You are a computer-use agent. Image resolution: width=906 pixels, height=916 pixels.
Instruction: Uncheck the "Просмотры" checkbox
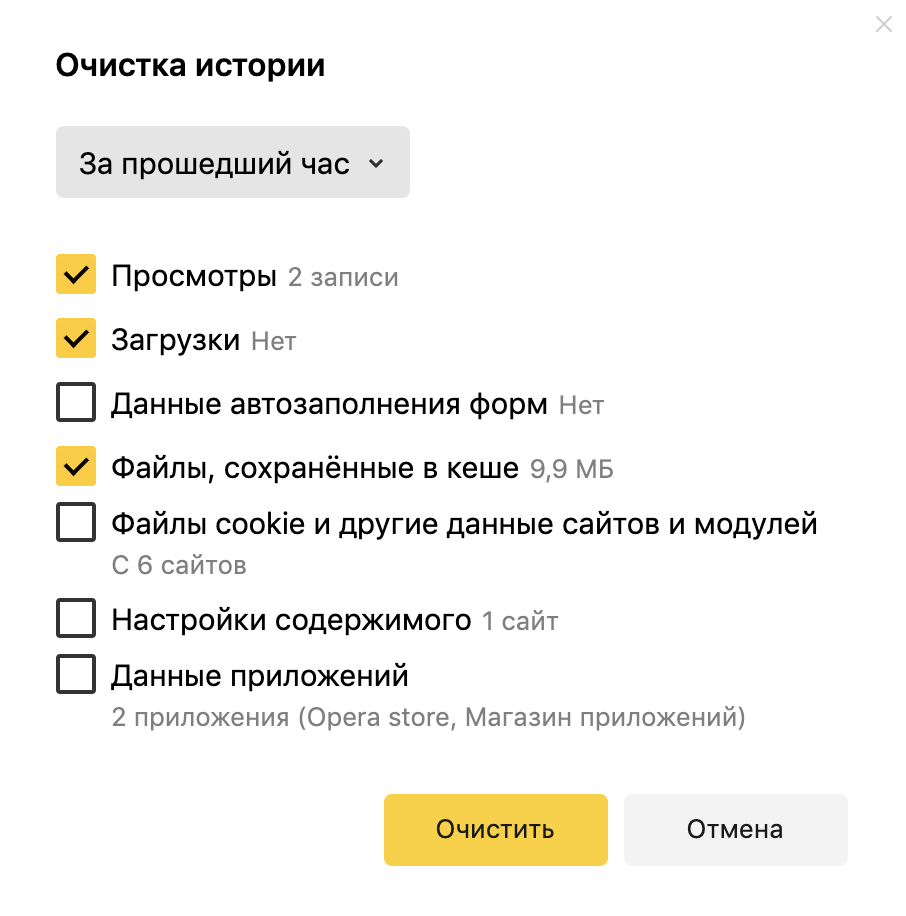[76, 275]
